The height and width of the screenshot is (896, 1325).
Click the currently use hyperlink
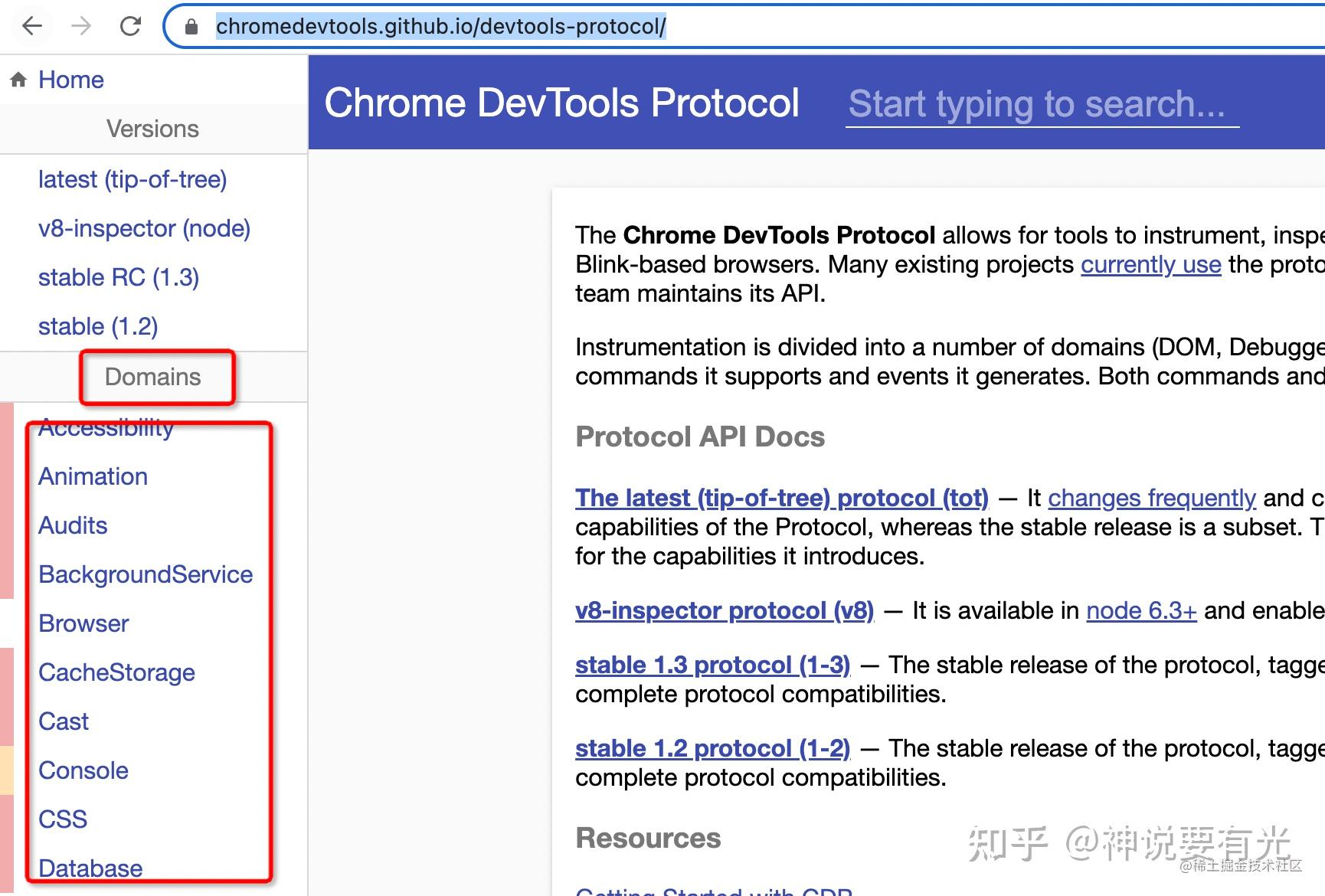(1150, 264)
